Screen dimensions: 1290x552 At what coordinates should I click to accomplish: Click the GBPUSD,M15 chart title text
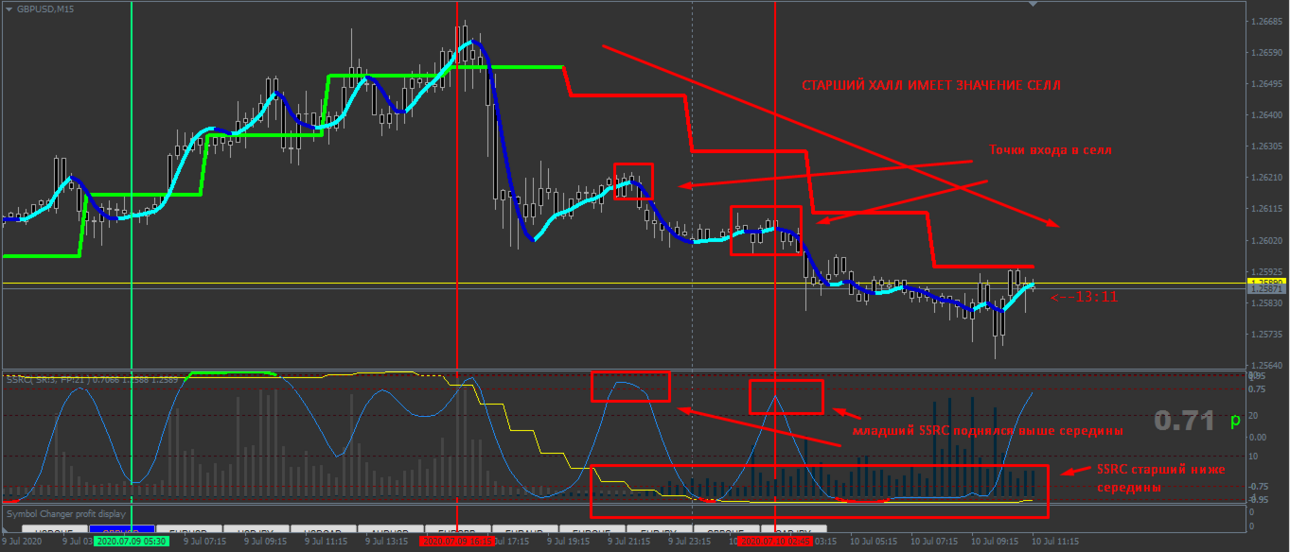(x=45, y=8)
